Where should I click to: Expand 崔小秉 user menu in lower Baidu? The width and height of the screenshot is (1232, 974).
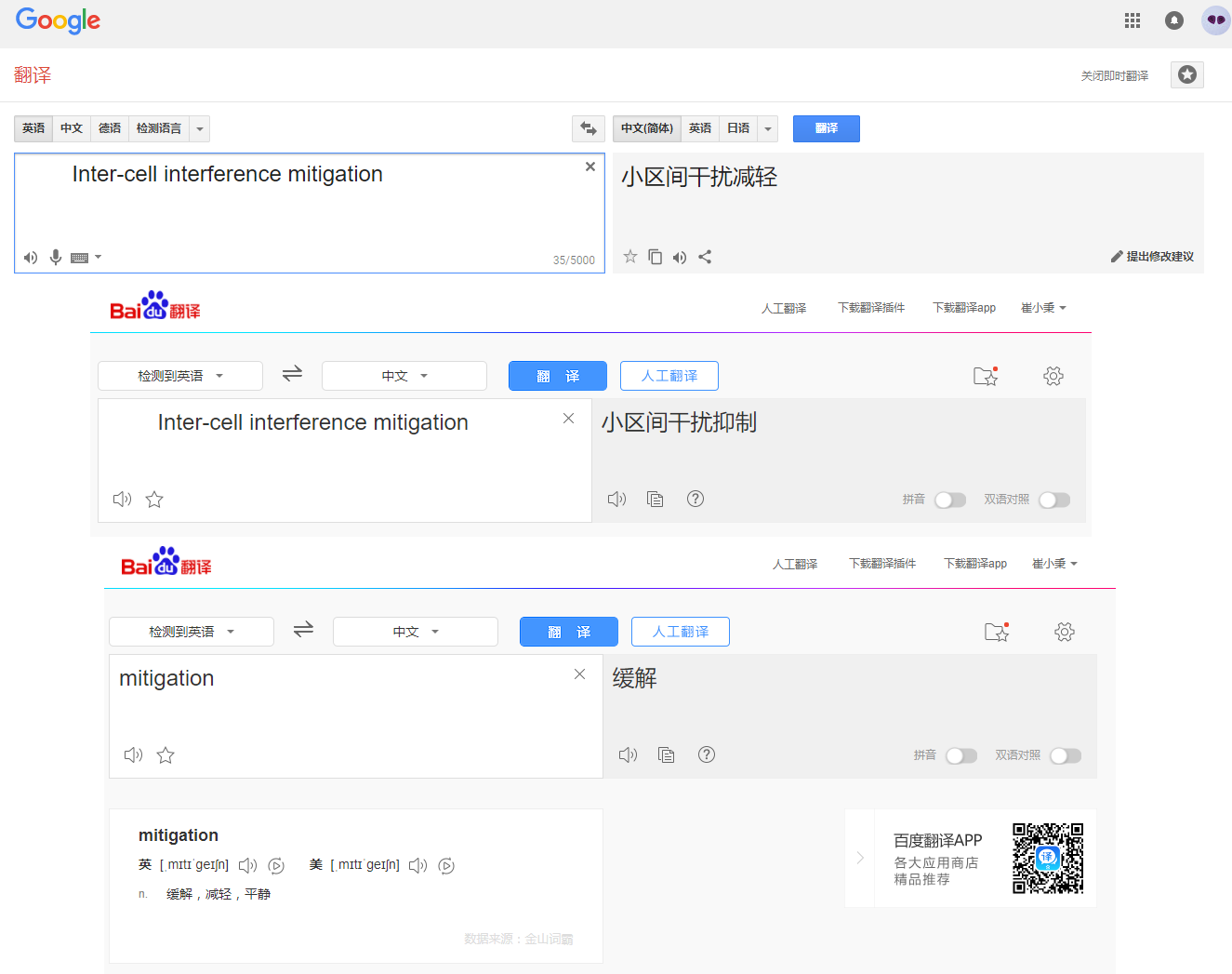point(1054,564)
